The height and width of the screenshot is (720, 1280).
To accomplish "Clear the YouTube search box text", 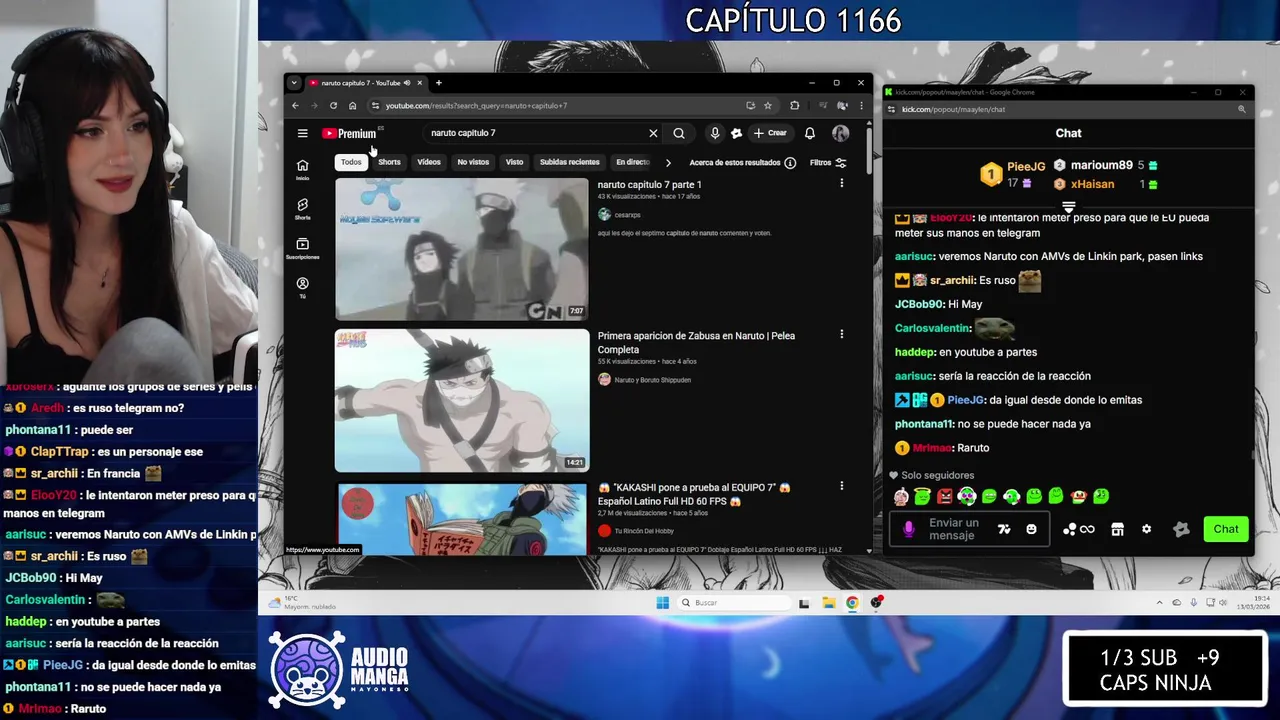I will 653,133.
